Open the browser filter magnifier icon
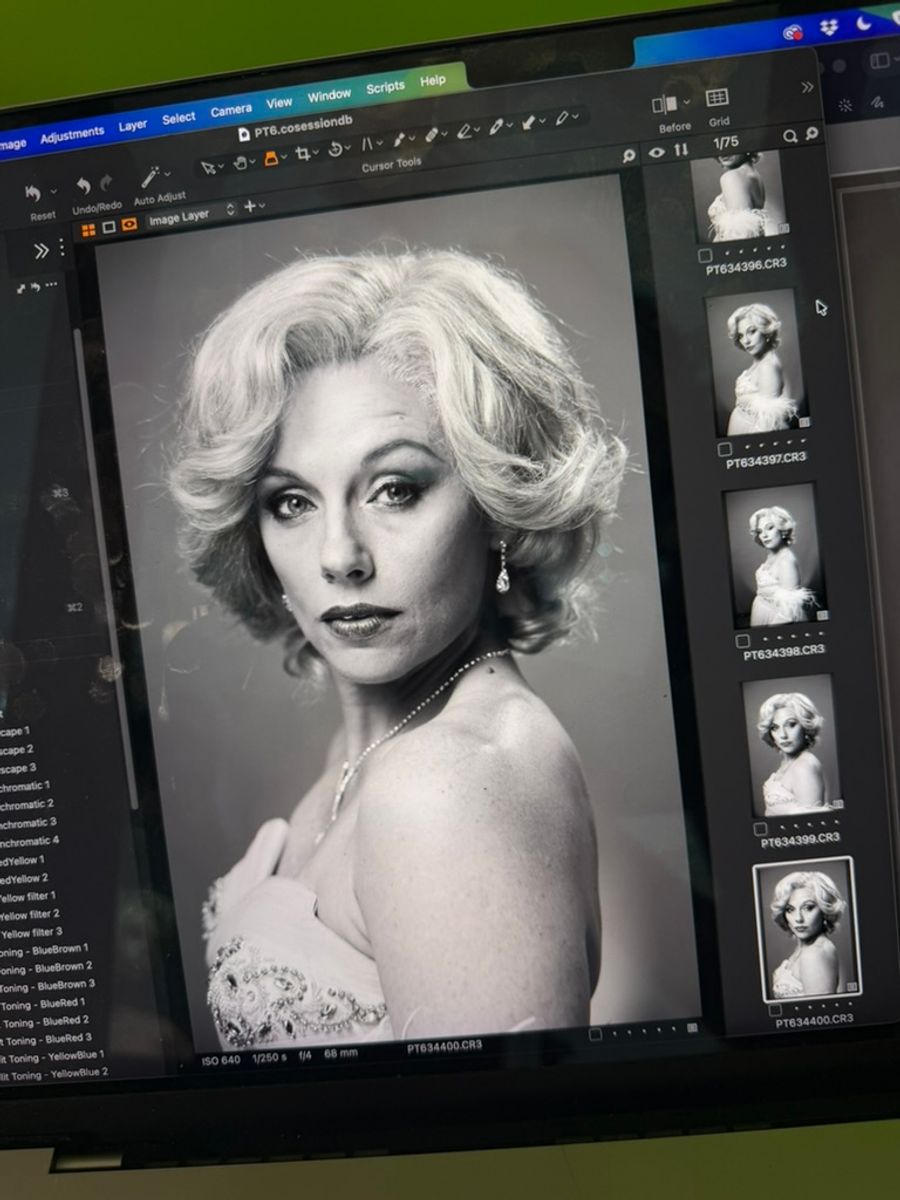900x1200 pixels. (x=812, y=133)
